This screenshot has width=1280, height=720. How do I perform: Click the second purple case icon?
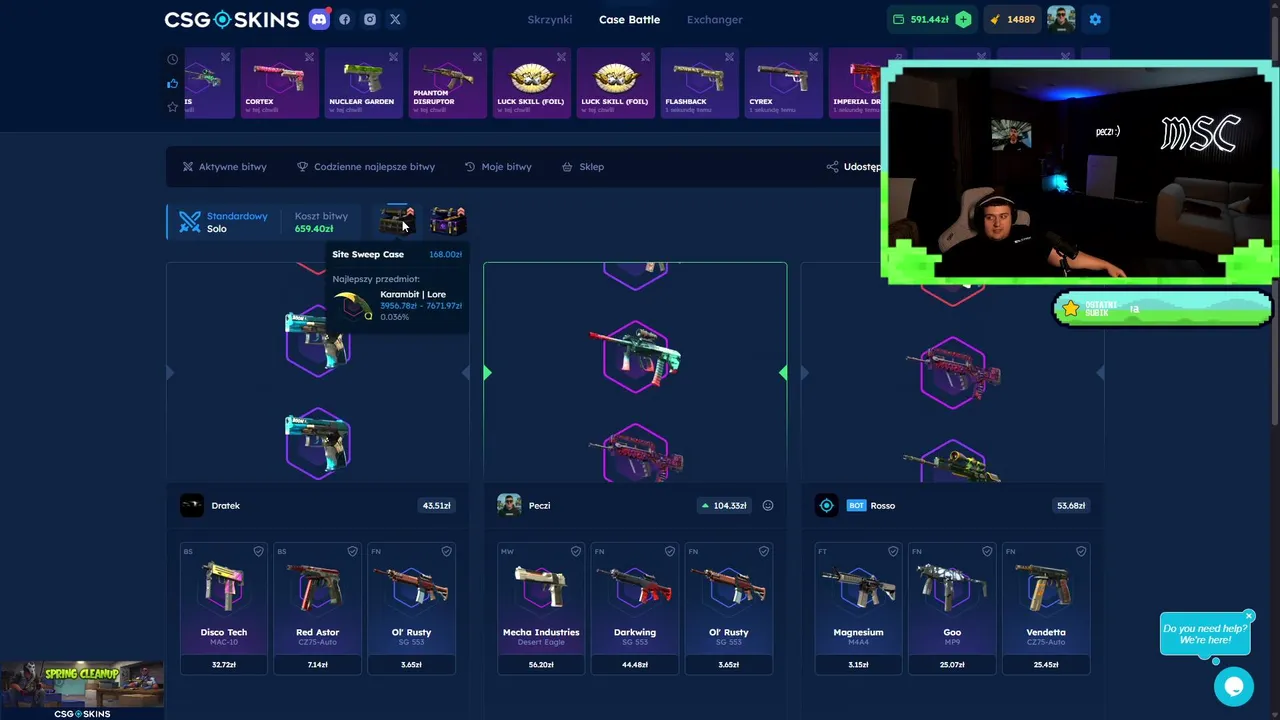447,220
